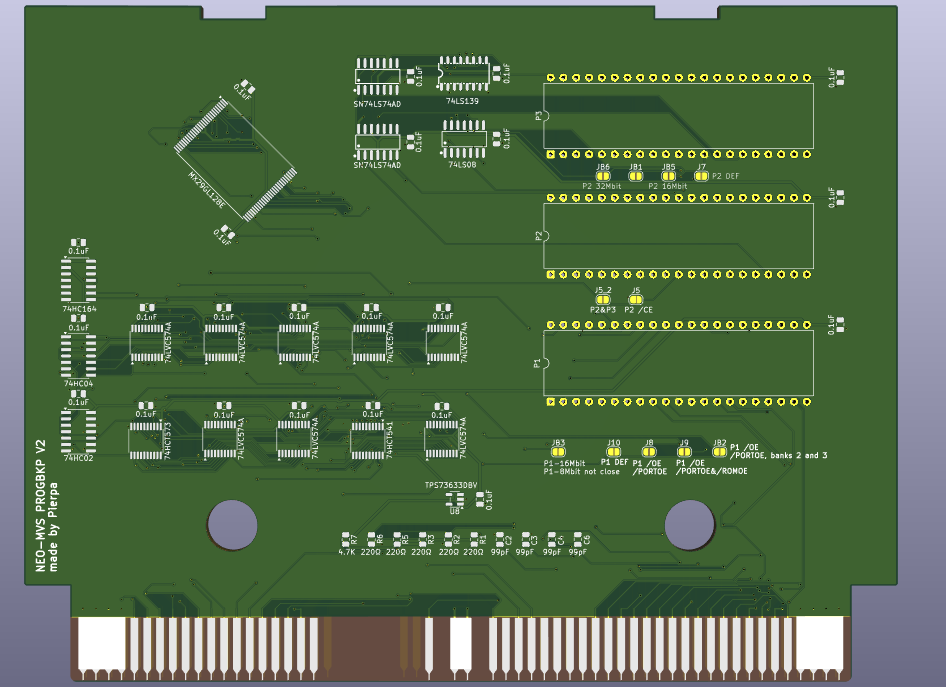Select the JB3 solder jumper pad
946x687 pixels.
click(558, 451)
